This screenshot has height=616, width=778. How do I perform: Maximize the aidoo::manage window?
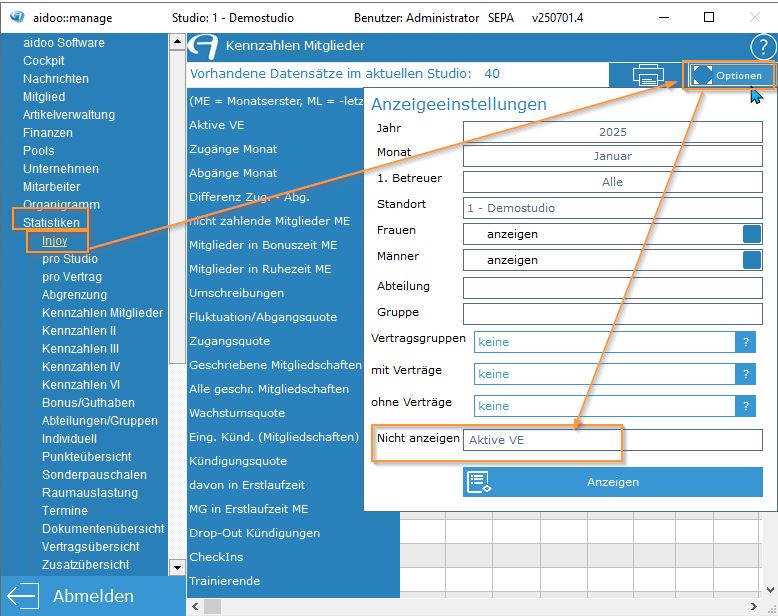coord(709,17)
